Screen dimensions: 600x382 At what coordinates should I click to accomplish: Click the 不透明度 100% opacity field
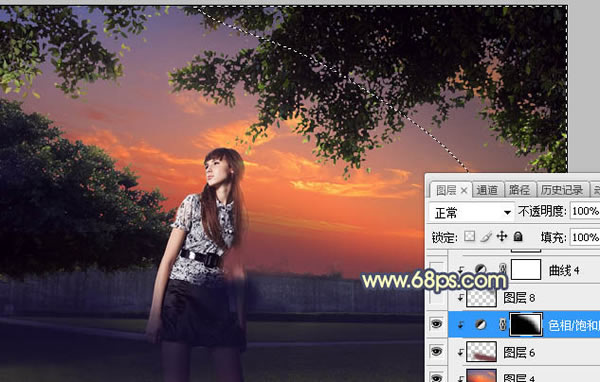click(x=585, y=211)
